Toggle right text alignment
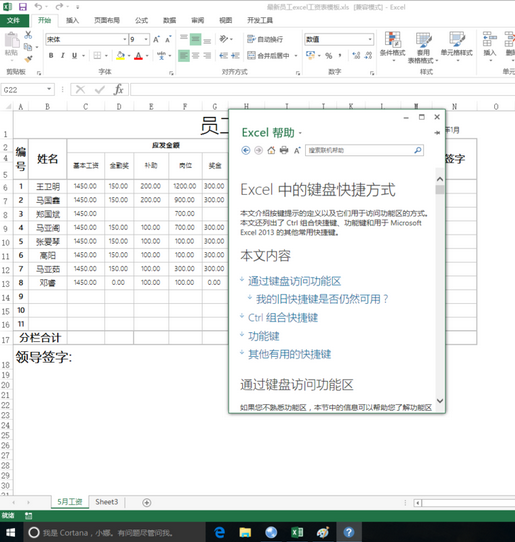The image size is (515, 542). click(x=207, y=55)
